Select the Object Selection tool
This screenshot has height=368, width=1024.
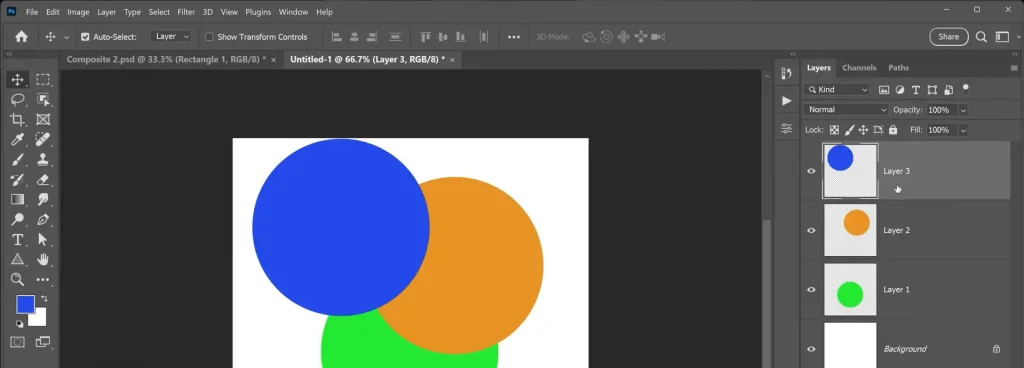[43, 100]
